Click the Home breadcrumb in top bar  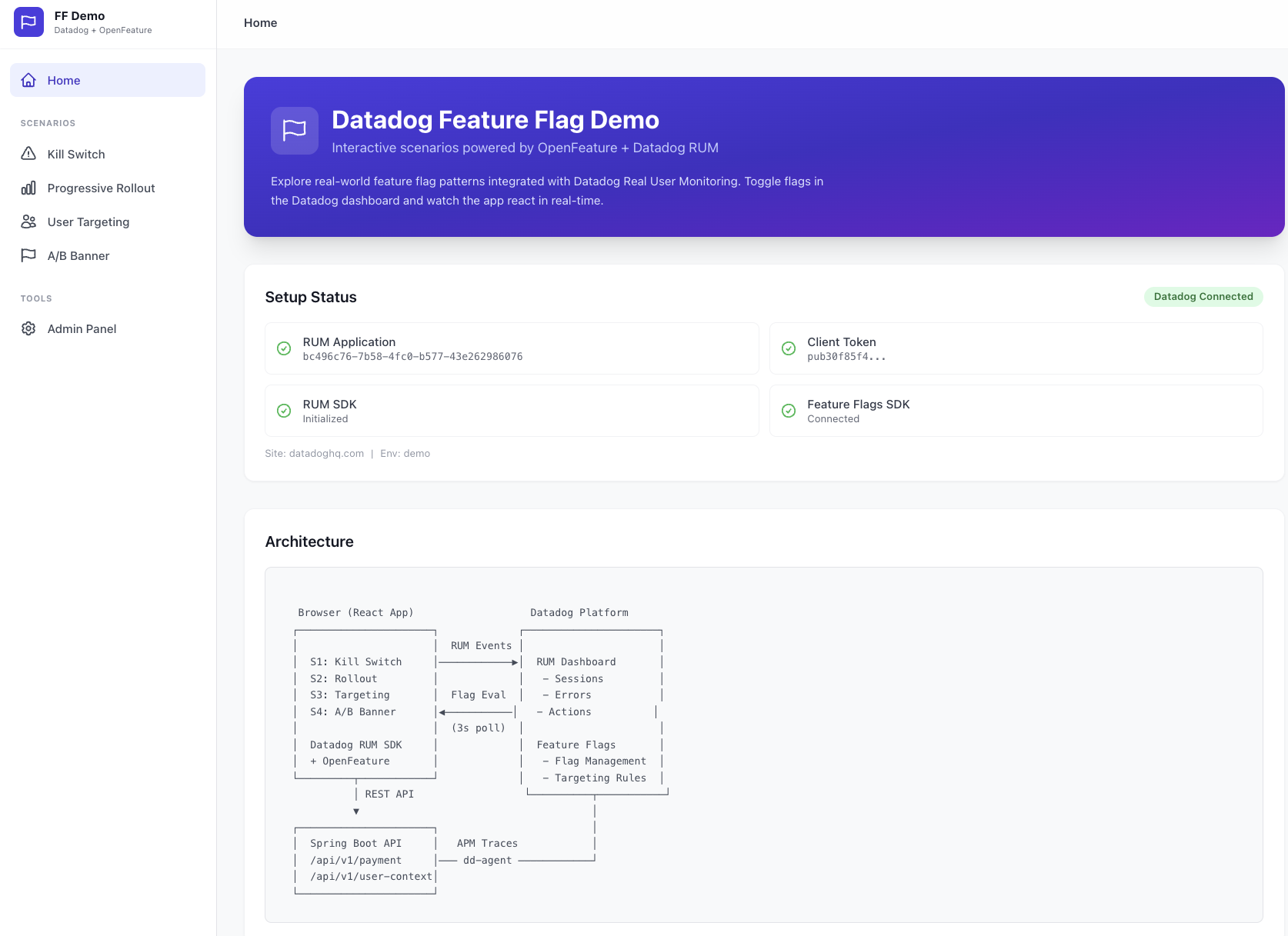260,23
